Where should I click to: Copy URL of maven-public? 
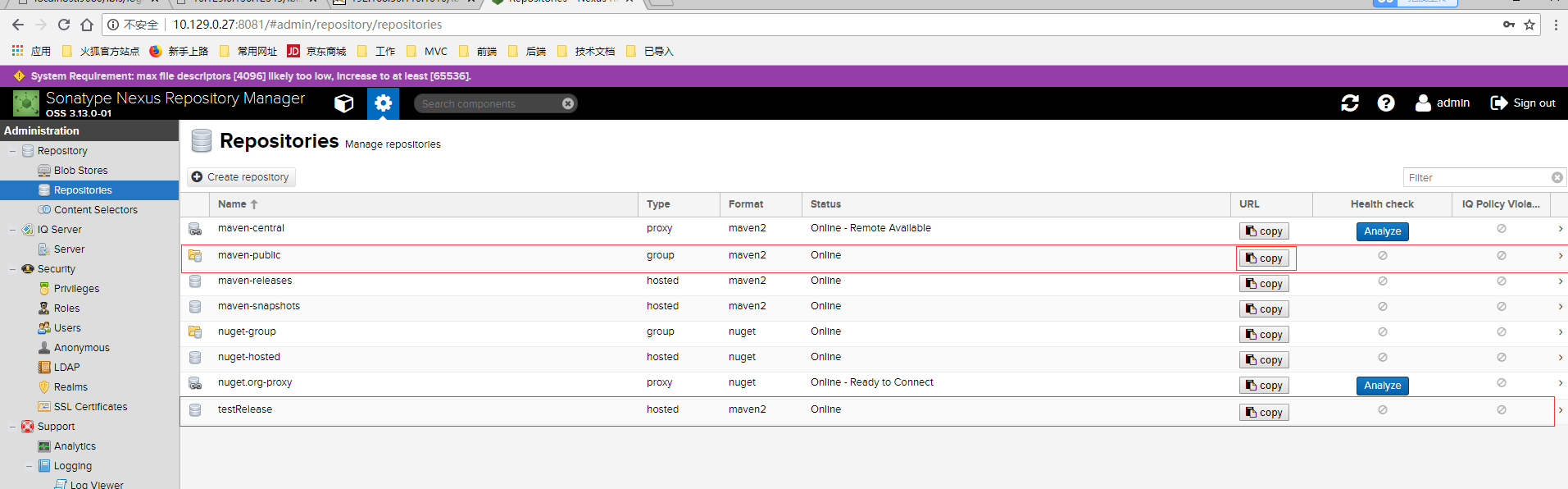(x=1264, y=258)
